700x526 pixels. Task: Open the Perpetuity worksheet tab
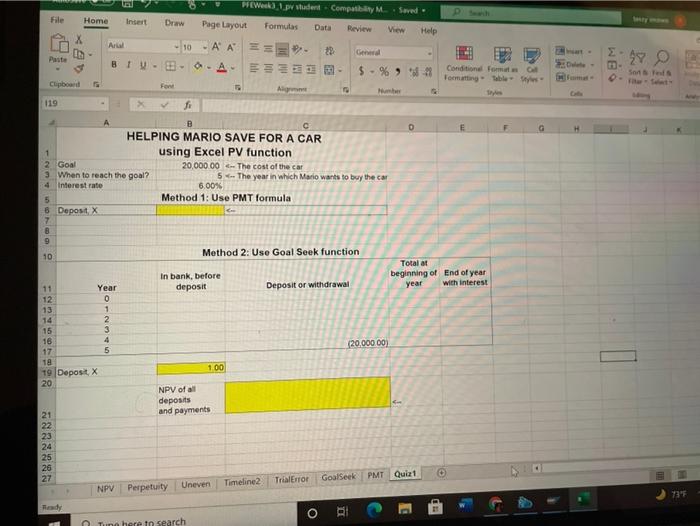[147, 487]
